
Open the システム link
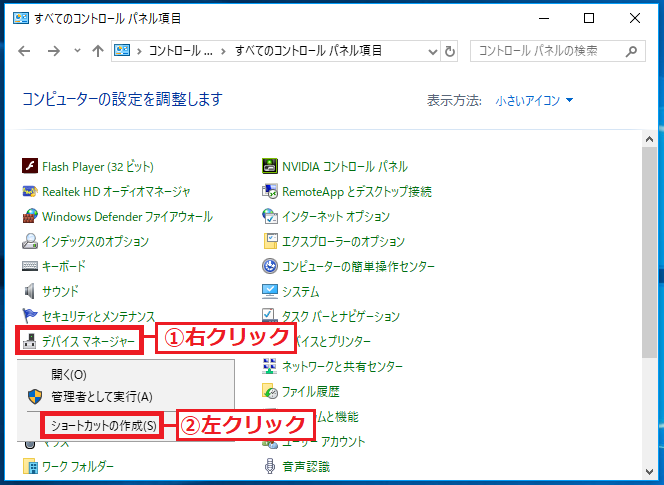(301, 291)
